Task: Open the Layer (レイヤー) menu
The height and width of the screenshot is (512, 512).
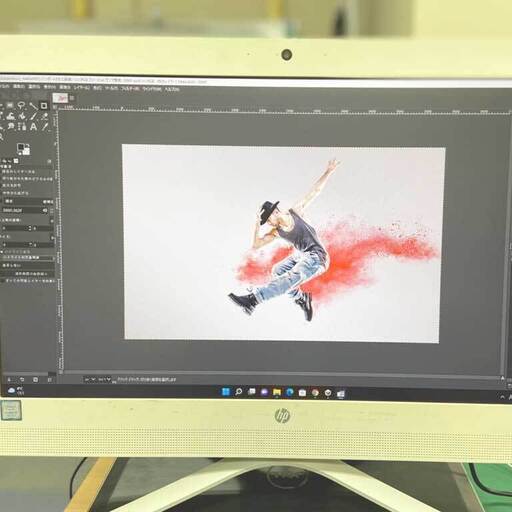Action: 81,88
